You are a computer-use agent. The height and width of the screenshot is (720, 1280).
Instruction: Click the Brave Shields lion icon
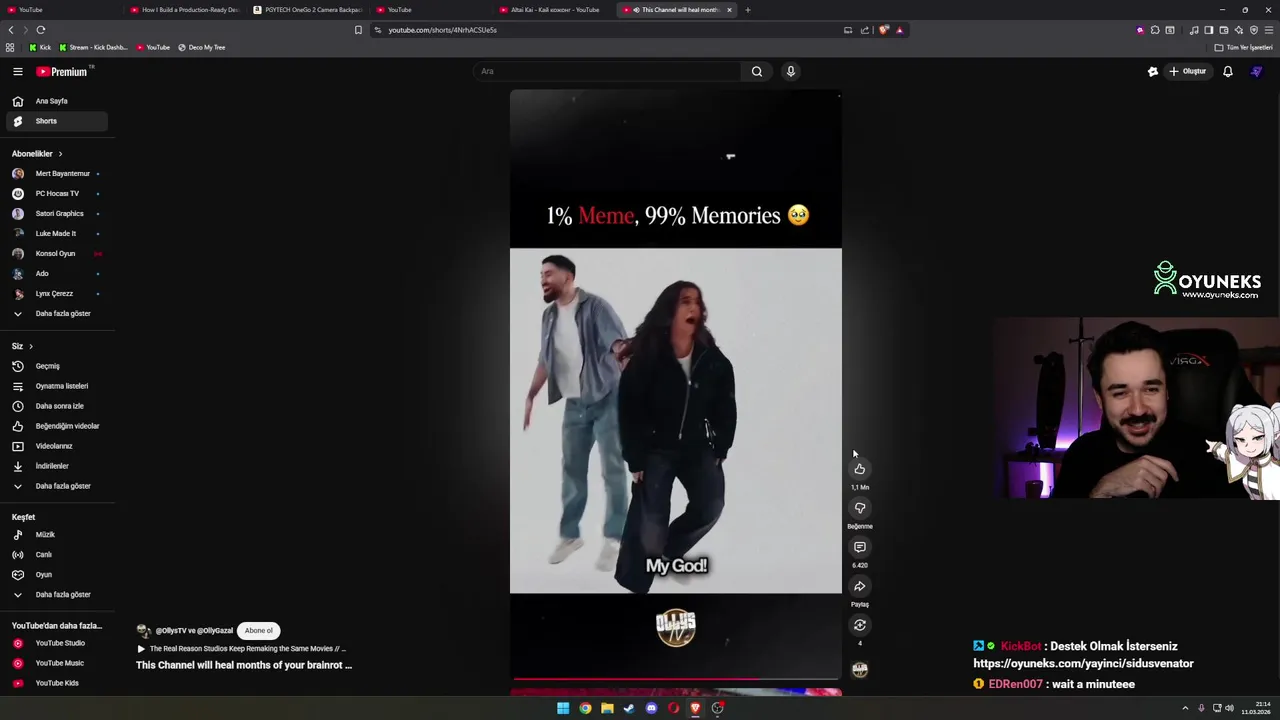tap(884, 30)
